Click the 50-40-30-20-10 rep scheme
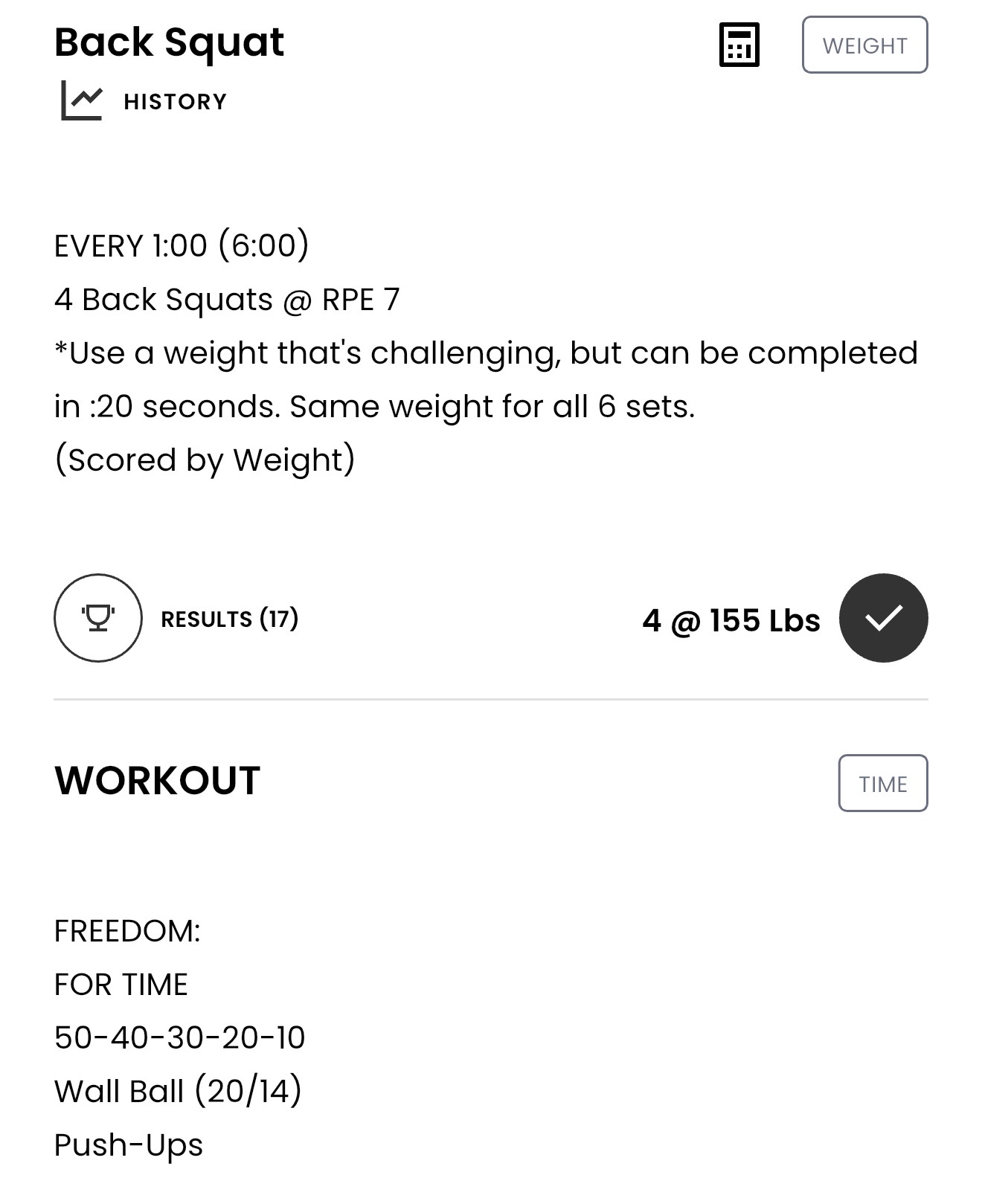 tap(180, 1037)
